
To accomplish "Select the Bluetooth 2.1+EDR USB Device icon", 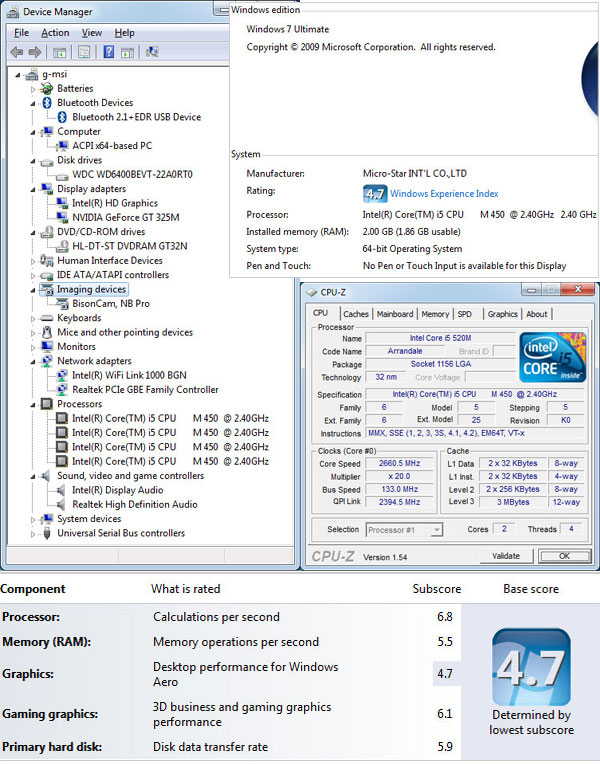I will (x=62, y=117).
